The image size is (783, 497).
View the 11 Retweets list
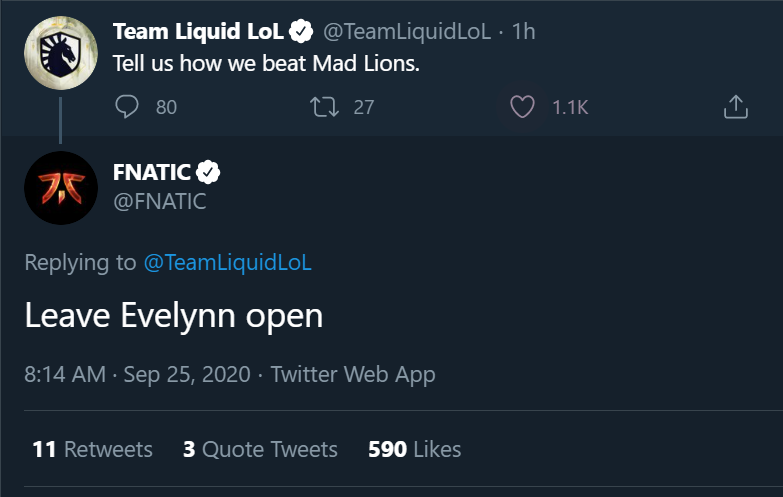pos(92,449)
